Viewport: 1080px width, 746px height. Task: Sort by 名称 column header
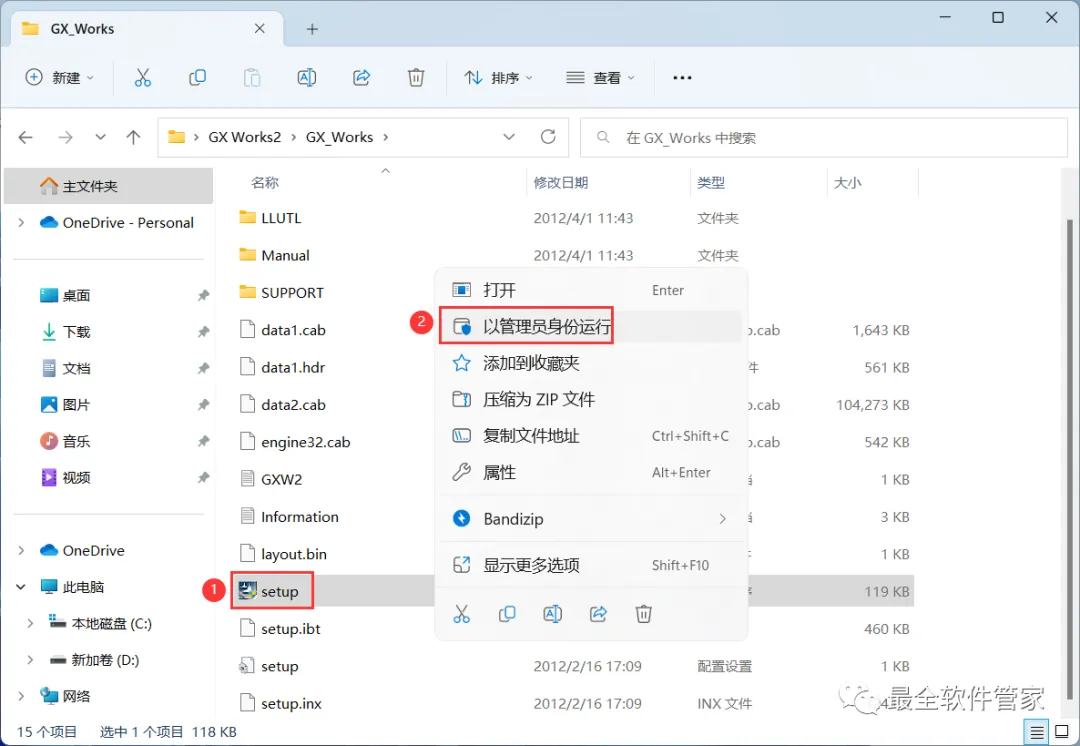tap(264, 183)
